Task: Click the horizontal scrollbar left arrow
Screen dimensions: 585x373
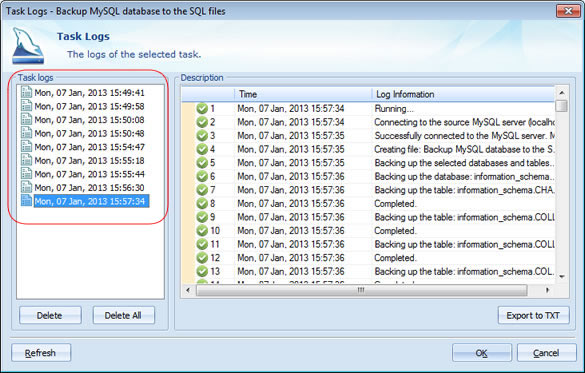Action: (188, 290)
